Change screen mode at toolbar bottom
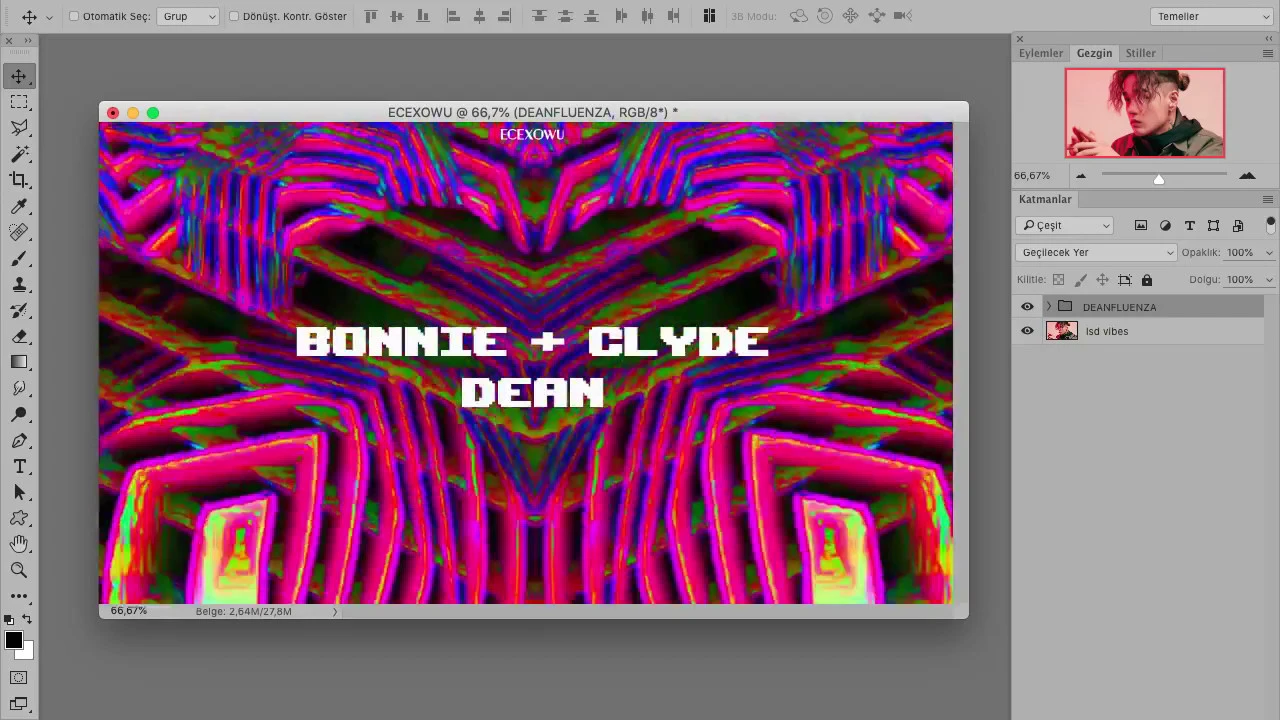 (19, 704)
